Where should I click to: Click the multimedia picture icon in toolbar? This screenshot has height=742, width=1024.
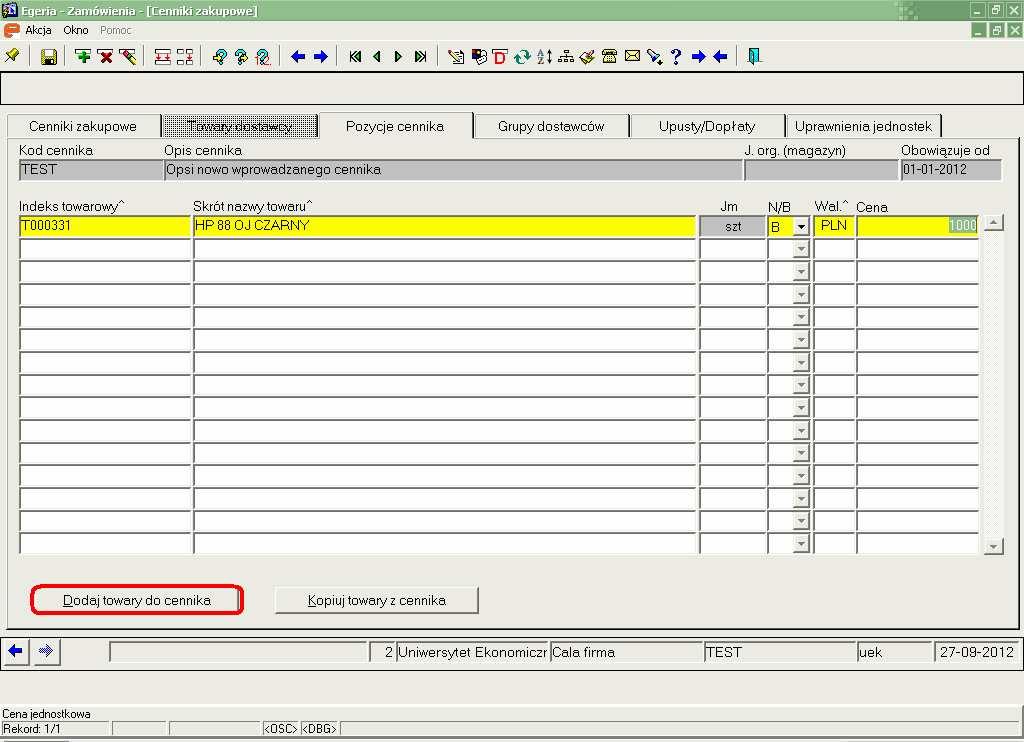coord(479,57)
